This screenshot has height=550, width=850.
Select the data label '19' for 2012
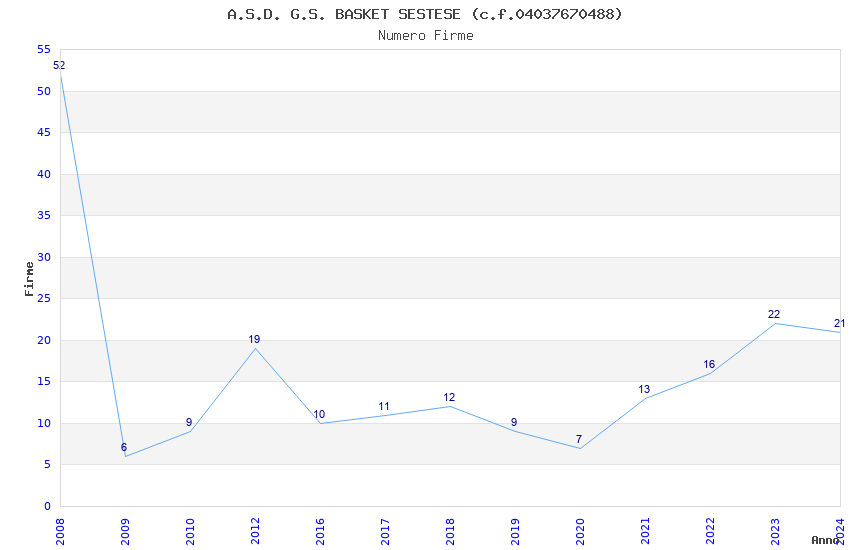(254, 340)
